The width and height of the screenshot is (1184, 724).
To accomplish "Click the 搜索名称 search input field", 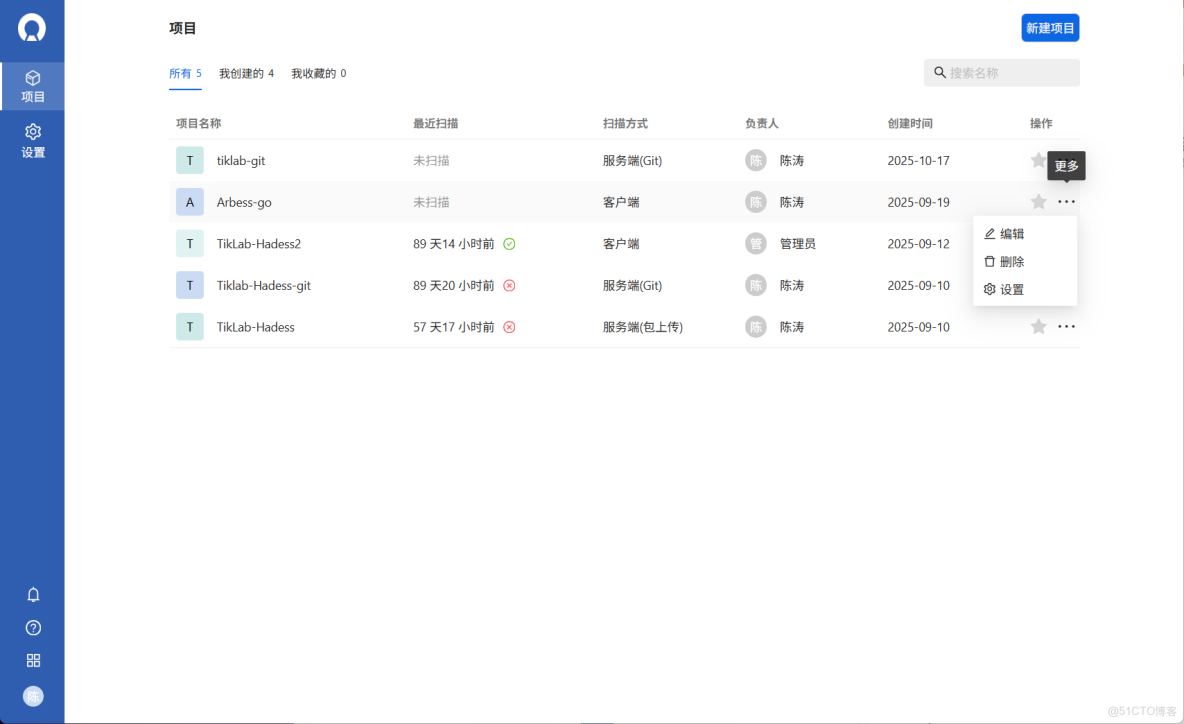I will (1000, 72).
